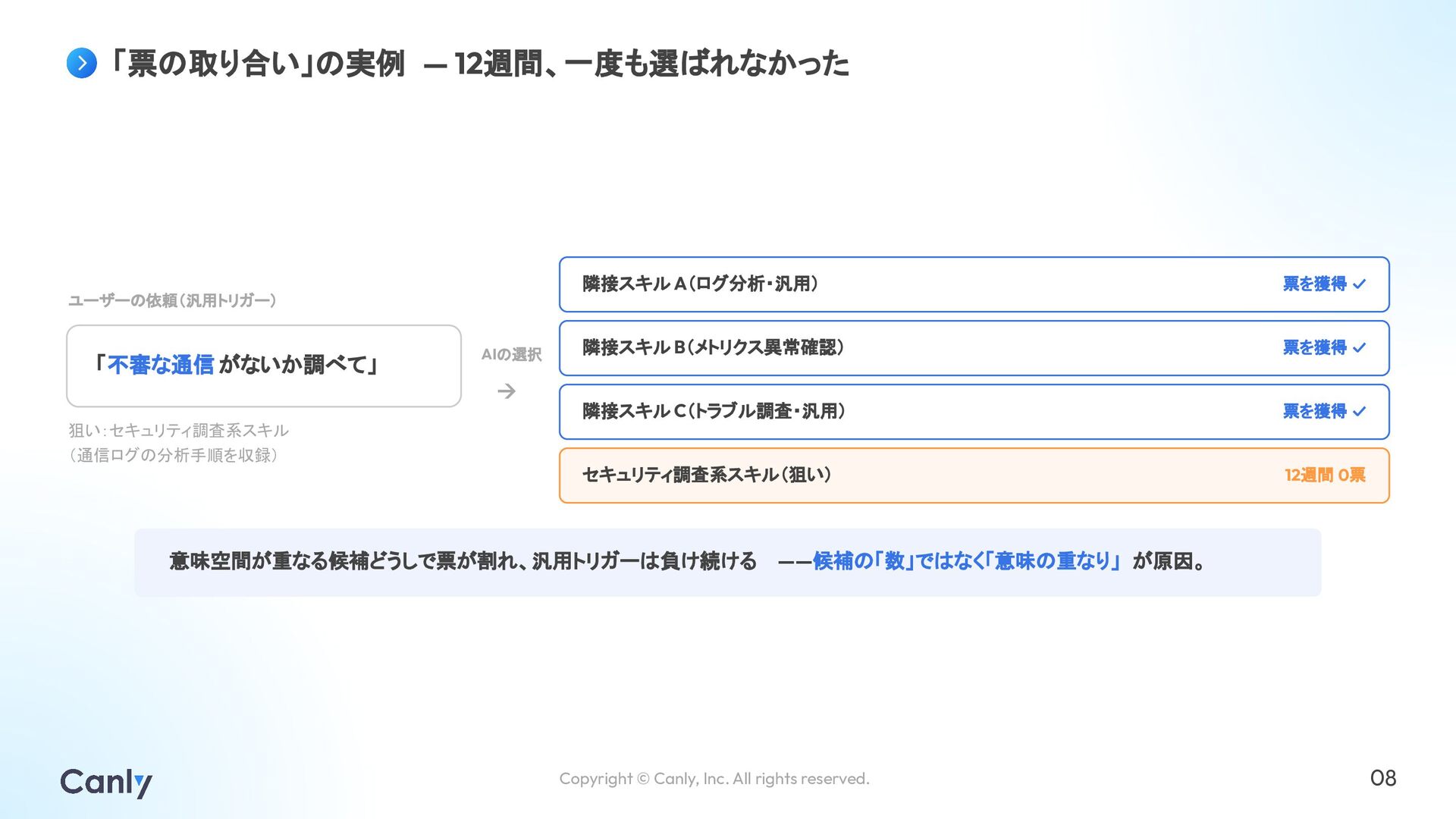Click the gray arrow under AIの選択
This screenshot has width=1456, height=819.
[x=507, y=391]
